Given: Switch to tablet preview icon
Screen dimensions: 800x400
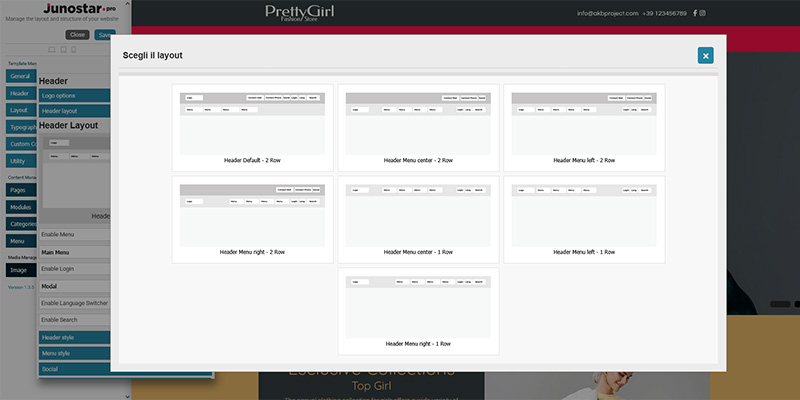Looking at the screenshot, I should point(63,49).
